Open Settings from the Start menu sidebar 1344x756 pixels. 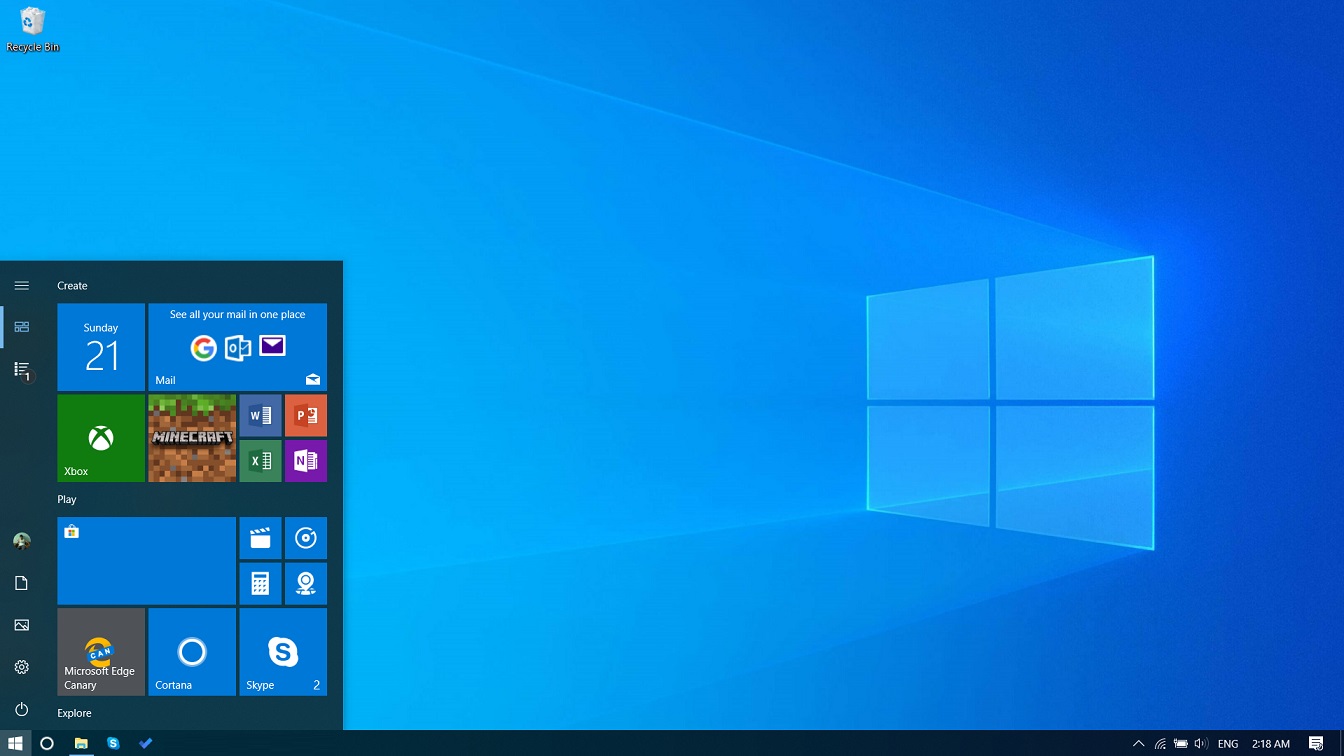[21, 666]
